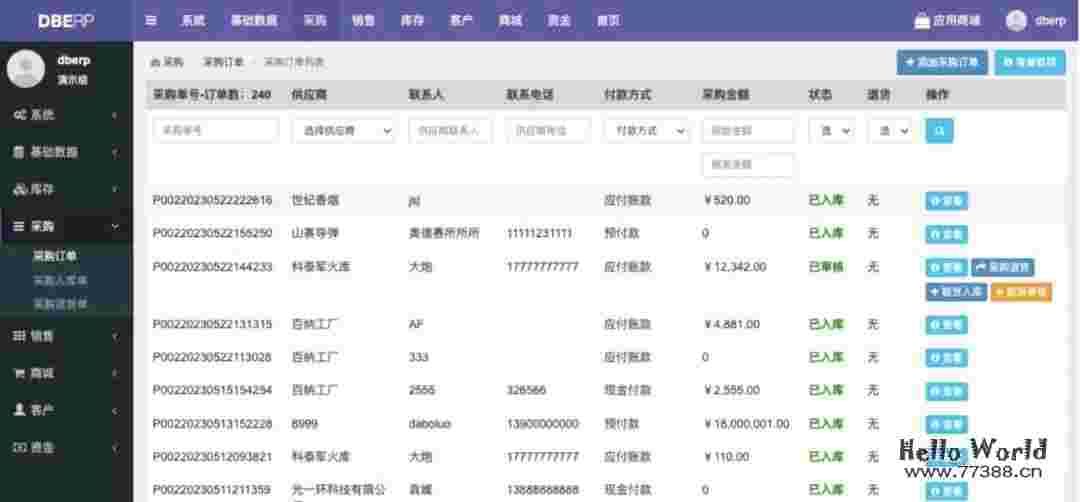Screen dimensions: 1080x502
Task: Focus the ending amount filter field
Action: tap(747, 165)
